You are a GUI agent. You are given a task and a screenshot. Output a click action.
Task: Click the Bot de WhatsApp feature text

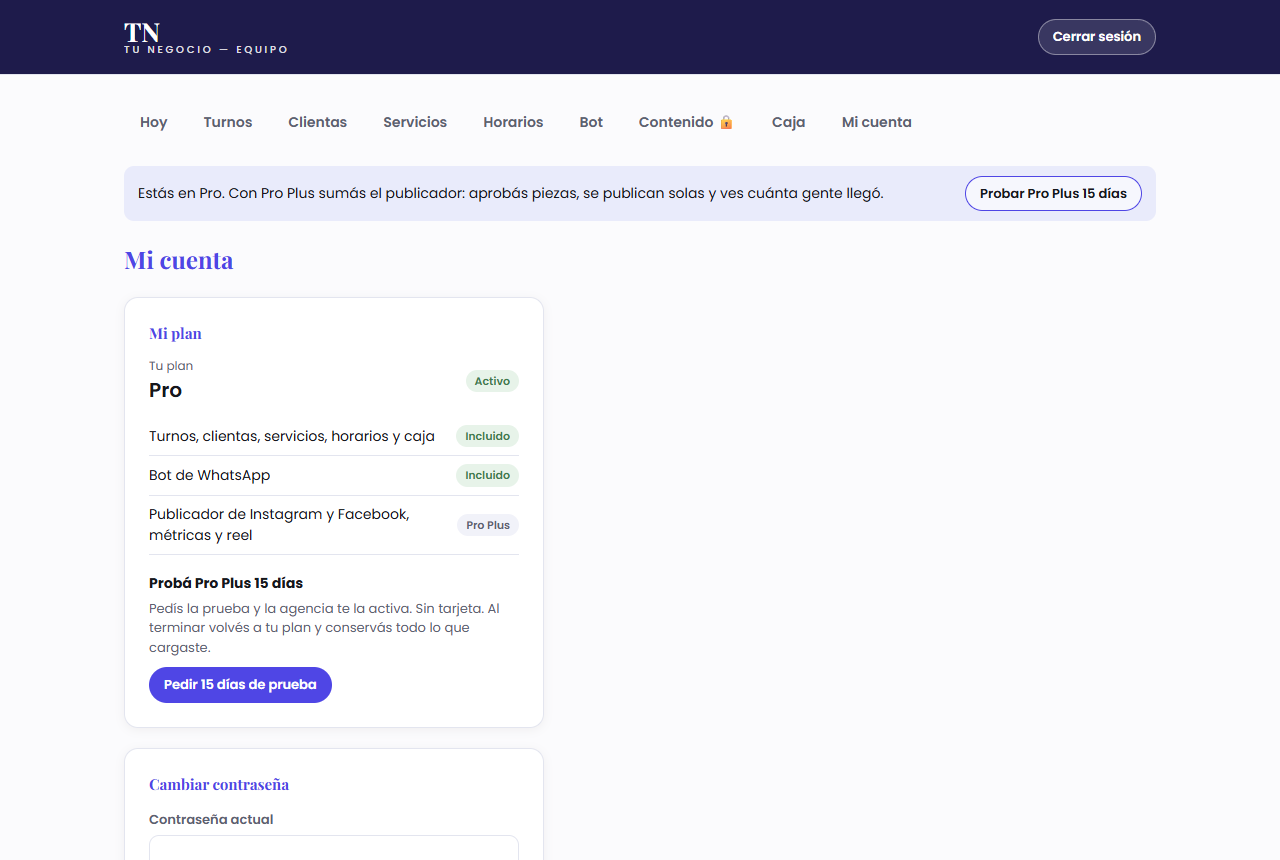tap(210, 475)
